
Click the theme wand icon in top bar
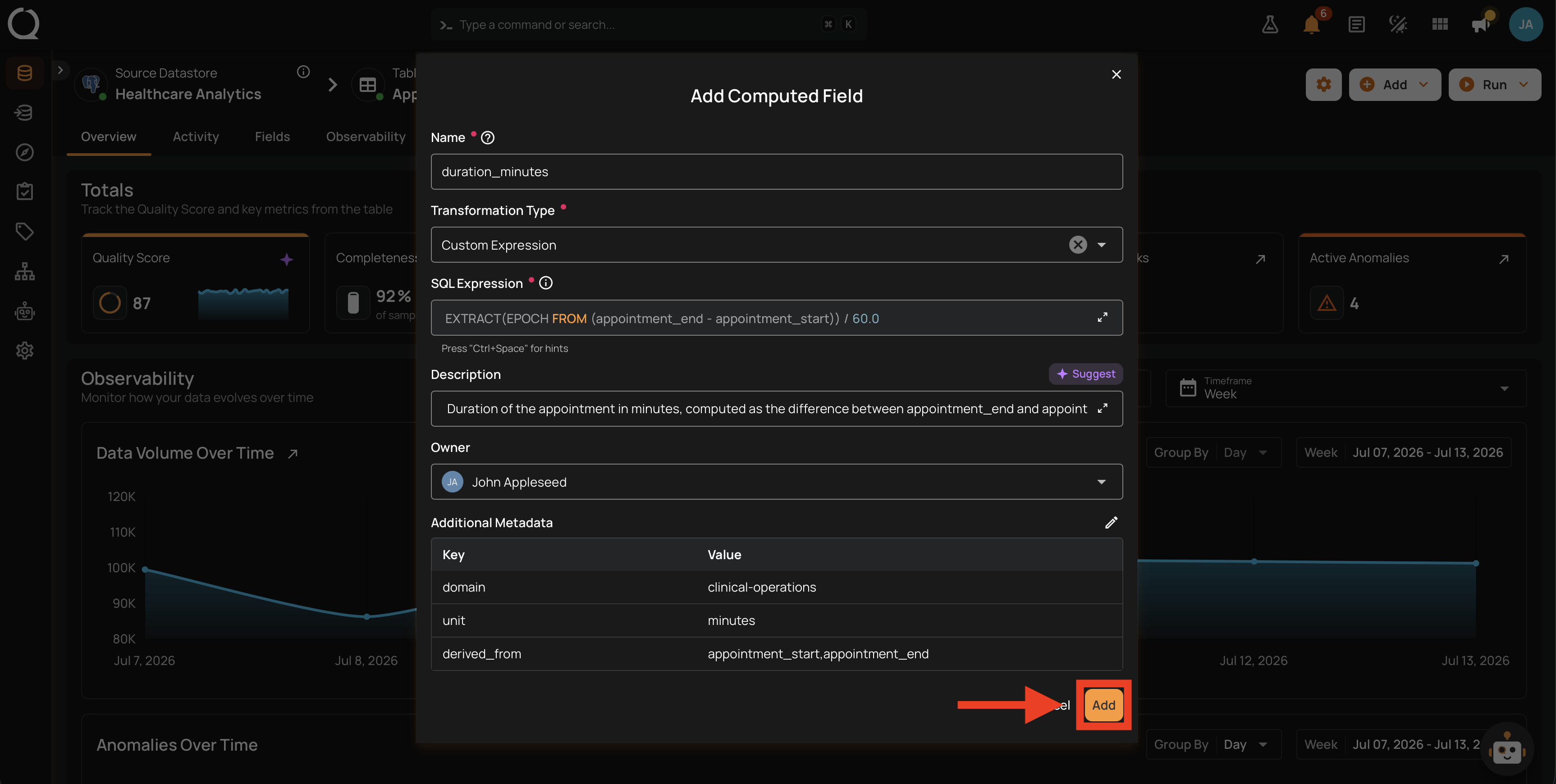(x=1398, y=24)
